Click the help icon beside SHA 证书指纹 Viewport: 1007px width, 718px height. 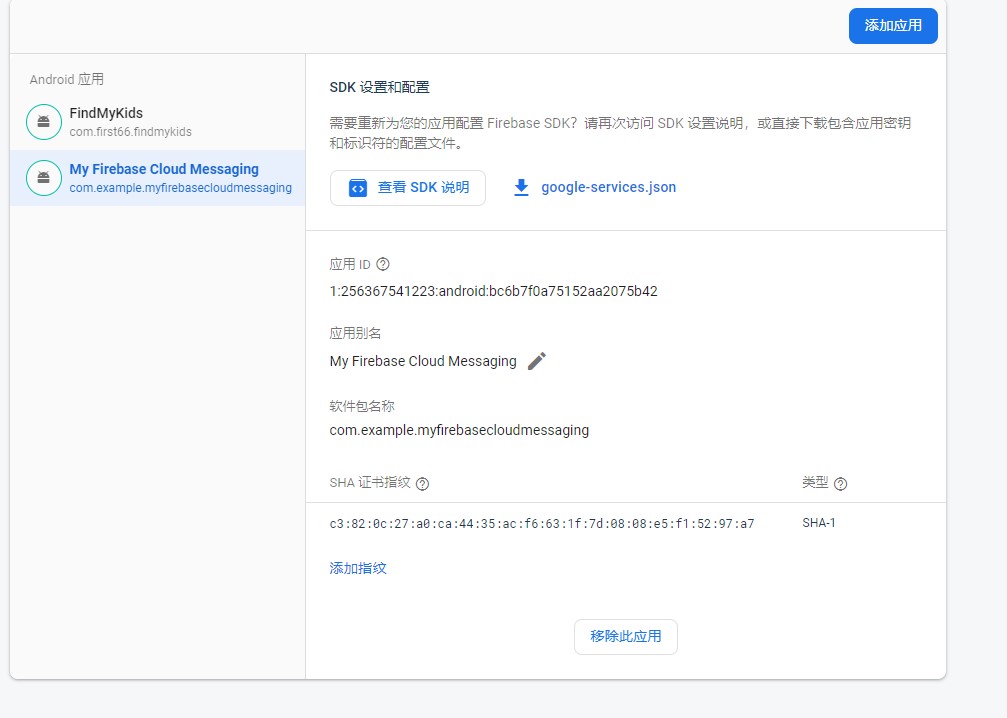(x=422, y=484)
